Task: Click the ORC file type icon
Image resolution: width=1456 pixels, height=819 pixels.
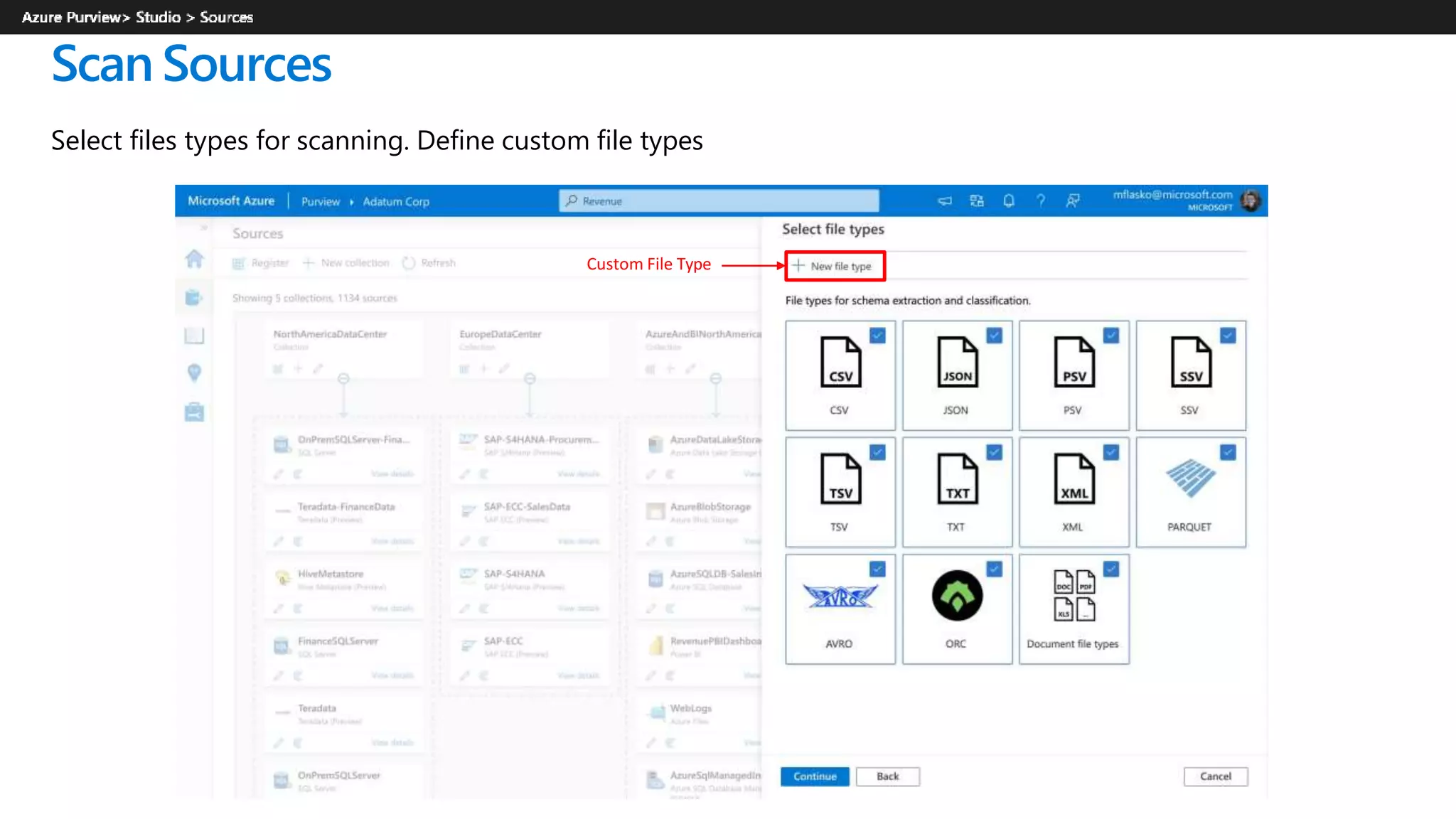Action: click(x=956, y=596)
